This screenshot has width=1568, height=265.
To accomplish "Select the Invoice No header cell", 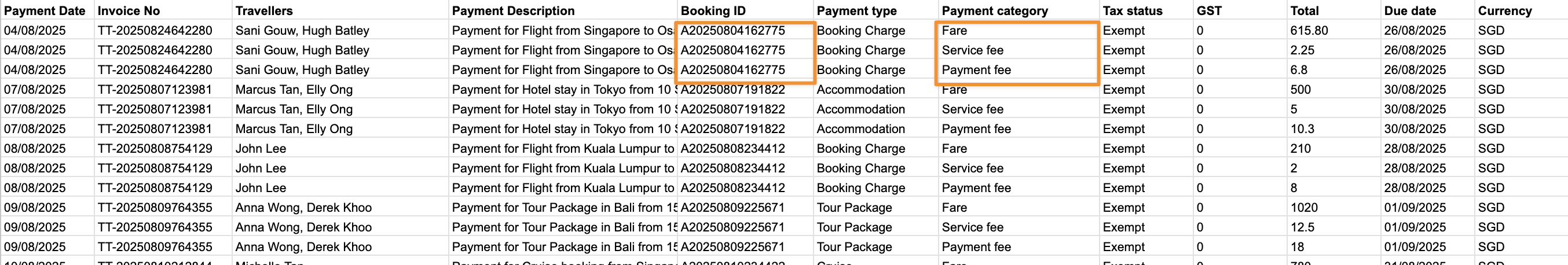I will (x=163, y=10).
